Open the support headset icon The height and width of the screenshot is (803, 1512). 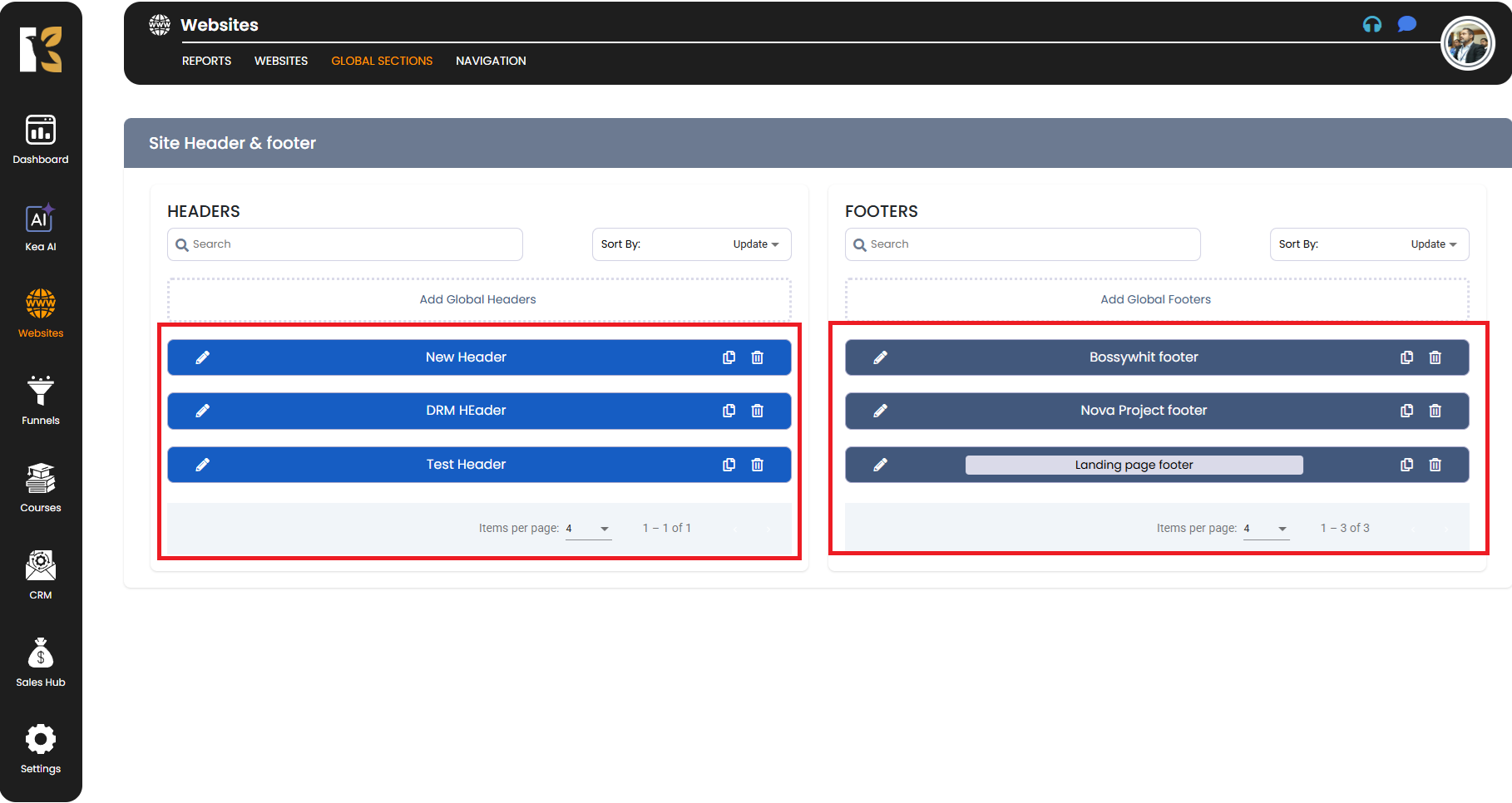pyautogui.click(x=1371, y=24)
